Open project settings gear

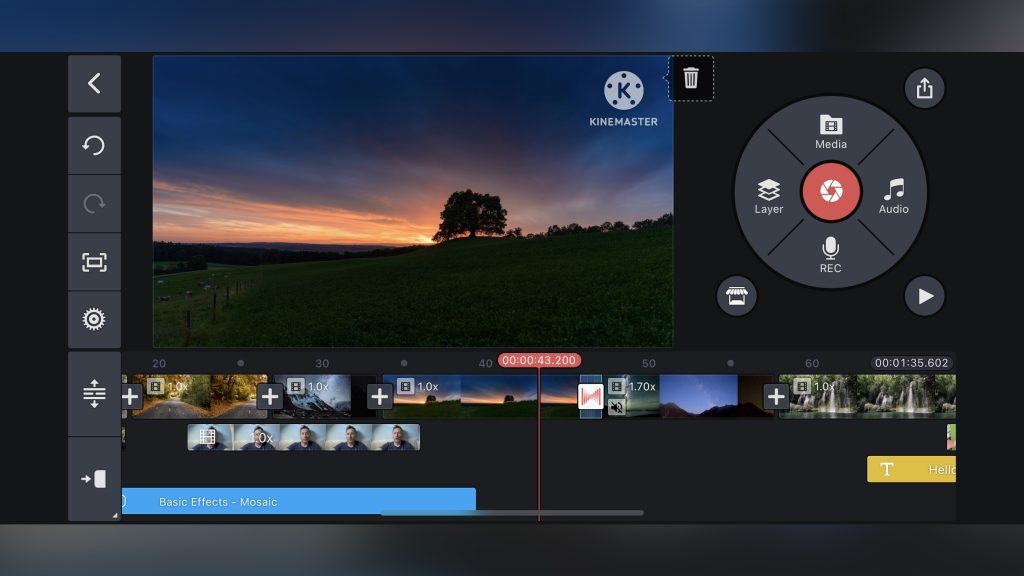[94, 320]
